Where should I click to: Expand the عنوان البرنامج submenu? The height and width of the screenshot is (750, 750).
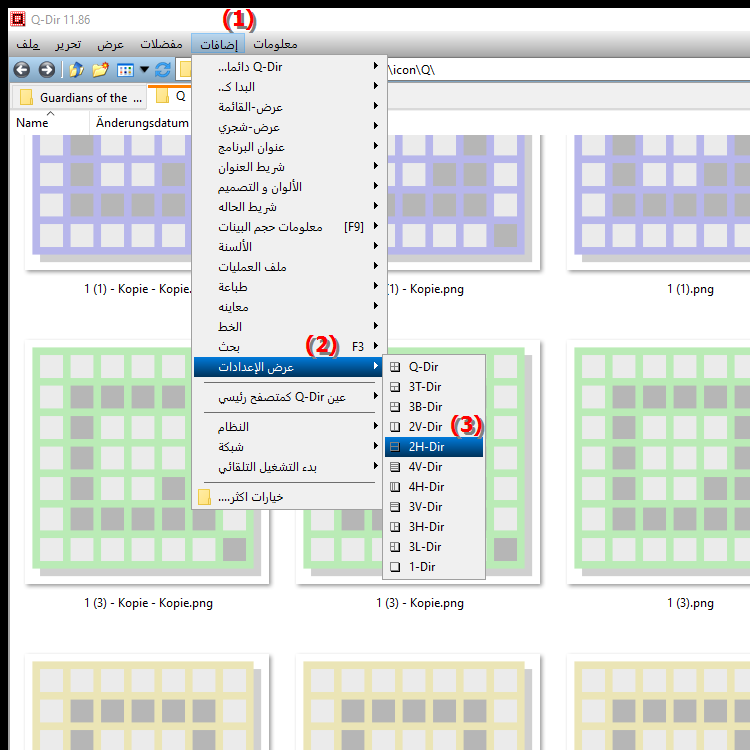coord(288,147)
